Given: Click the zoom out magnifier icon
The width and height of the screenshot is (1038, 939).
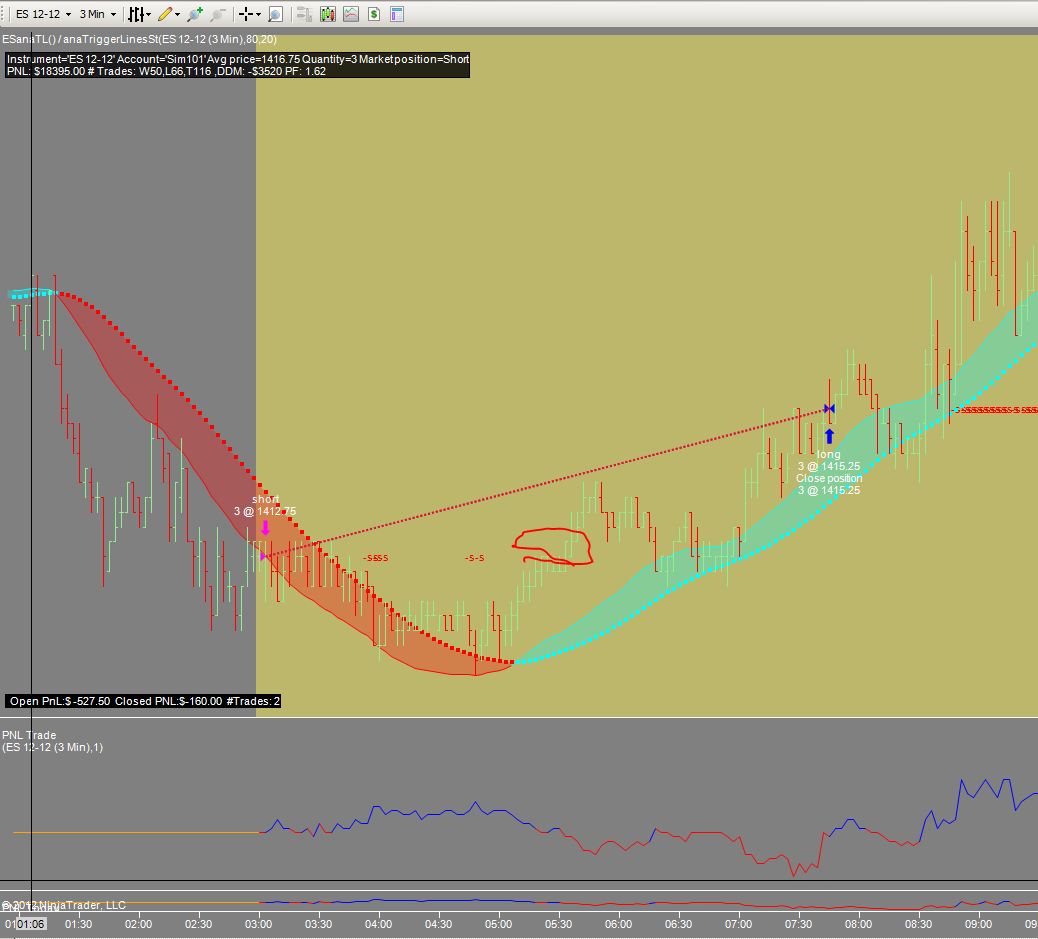Looking at the screenshot, I should coord(218,14).
